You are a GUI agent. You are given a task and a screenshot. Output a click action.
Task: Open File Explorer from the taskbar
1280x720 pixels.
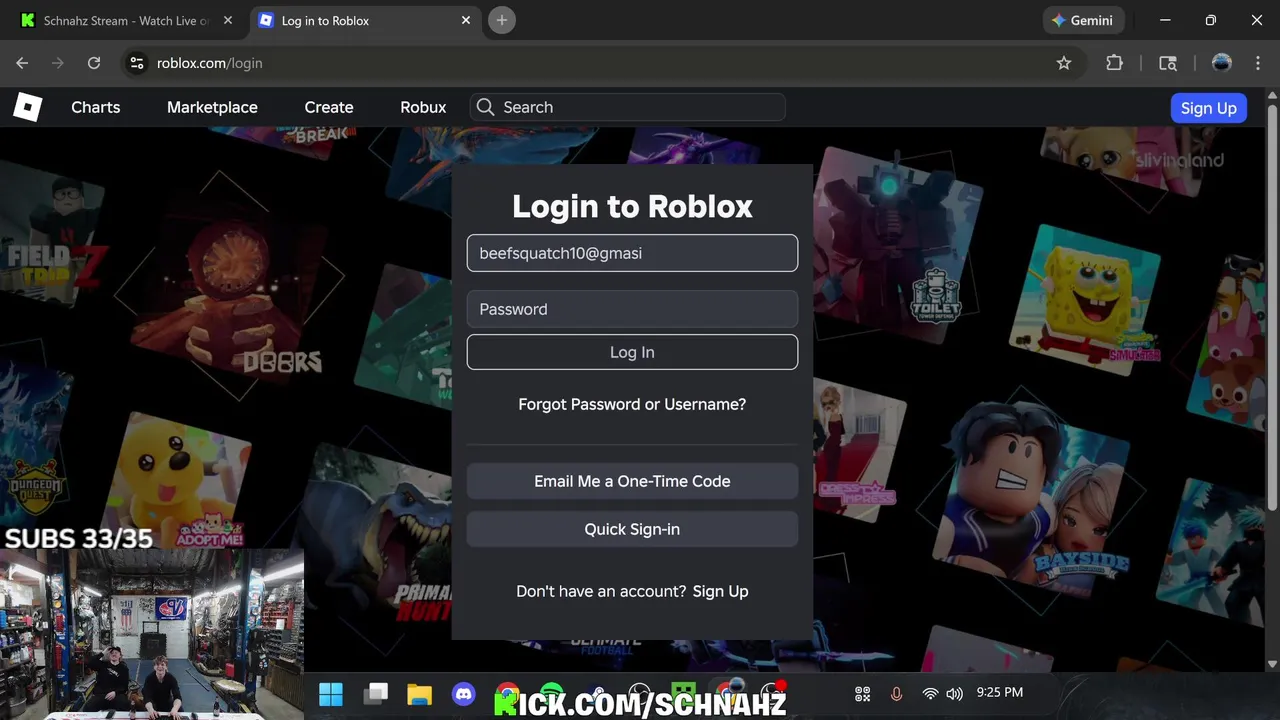point(419,694)
